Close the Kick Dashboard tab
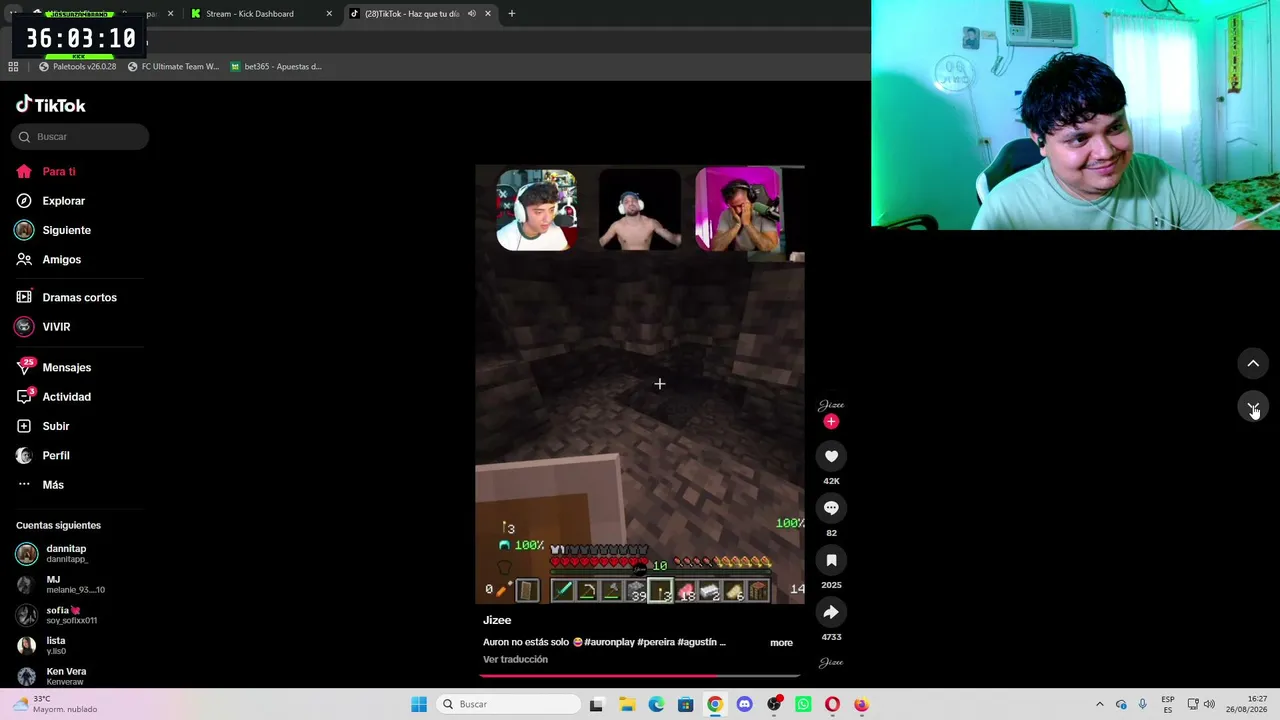The width and height of the screenshot is (1280, 720). click(x=329, y=14)
